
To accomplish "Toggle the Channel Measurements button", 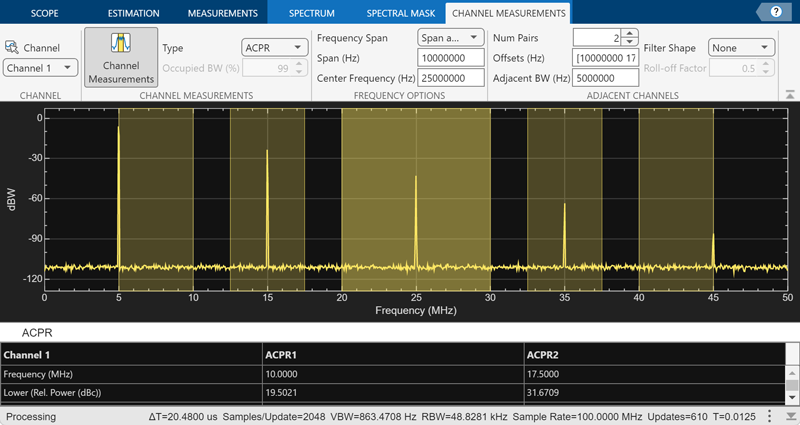I will 121,57.
